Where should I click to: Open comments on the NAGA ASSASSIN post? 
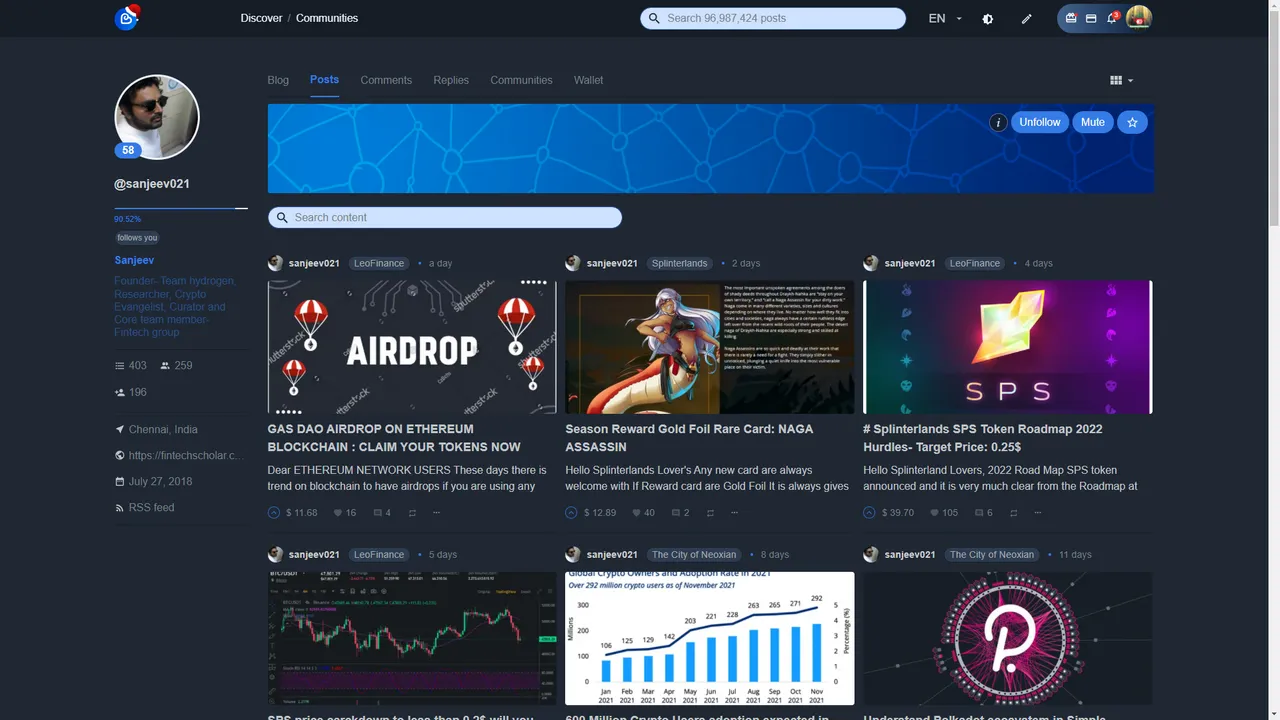pos(680,512)
